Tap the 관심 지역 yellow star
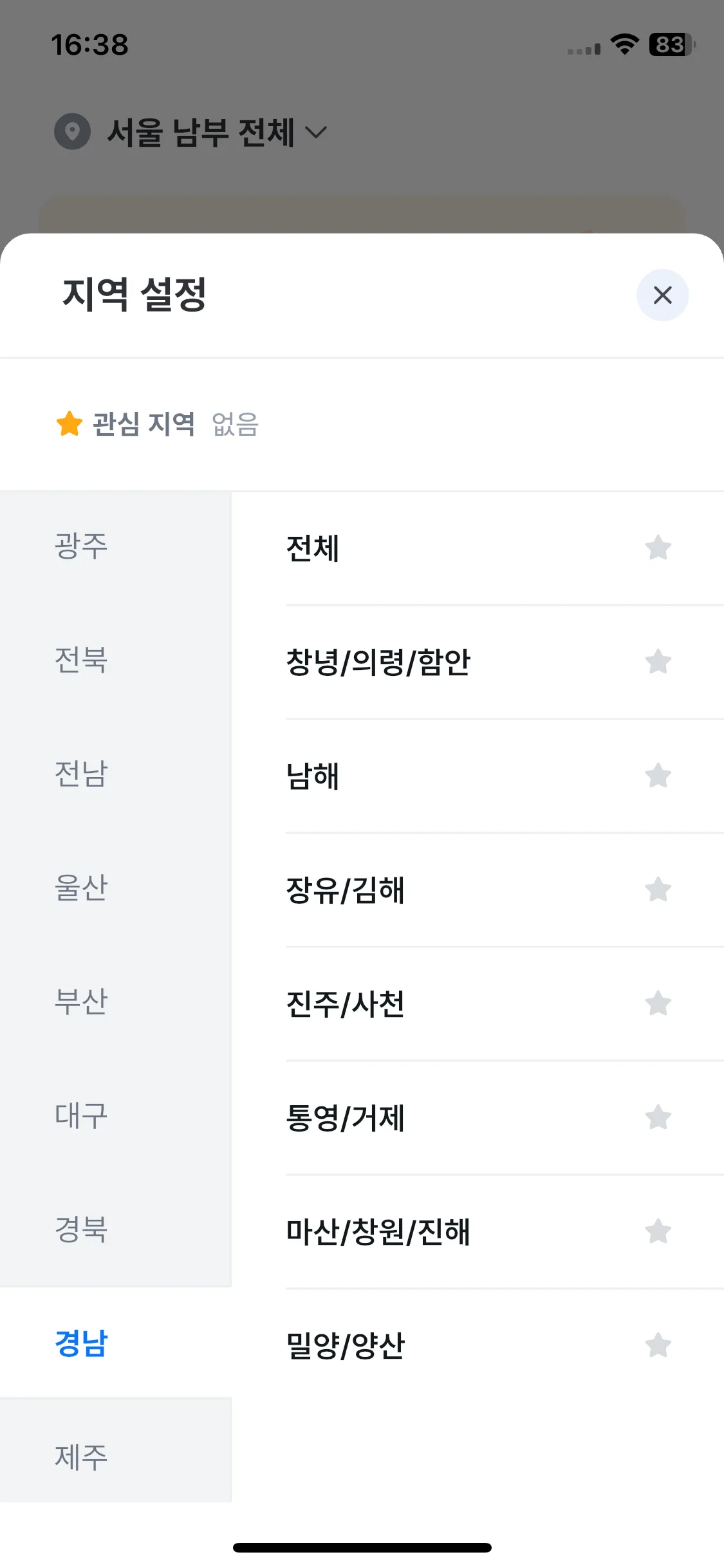Screen dimensions: 724x1568 coord(70,424)
